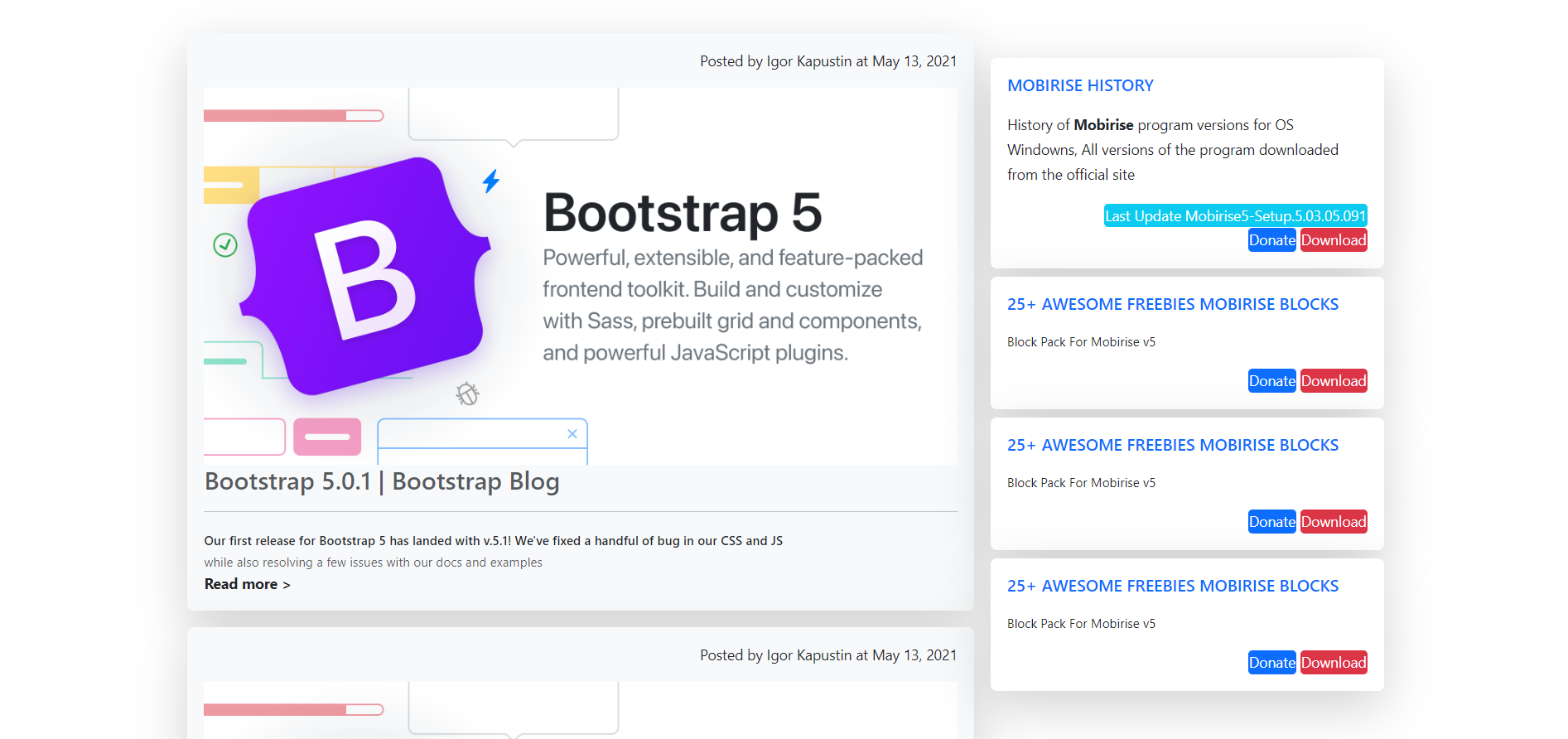Open MOBIRISE HISTORY heading link

pyautogui.click(x=1080, y=85)
